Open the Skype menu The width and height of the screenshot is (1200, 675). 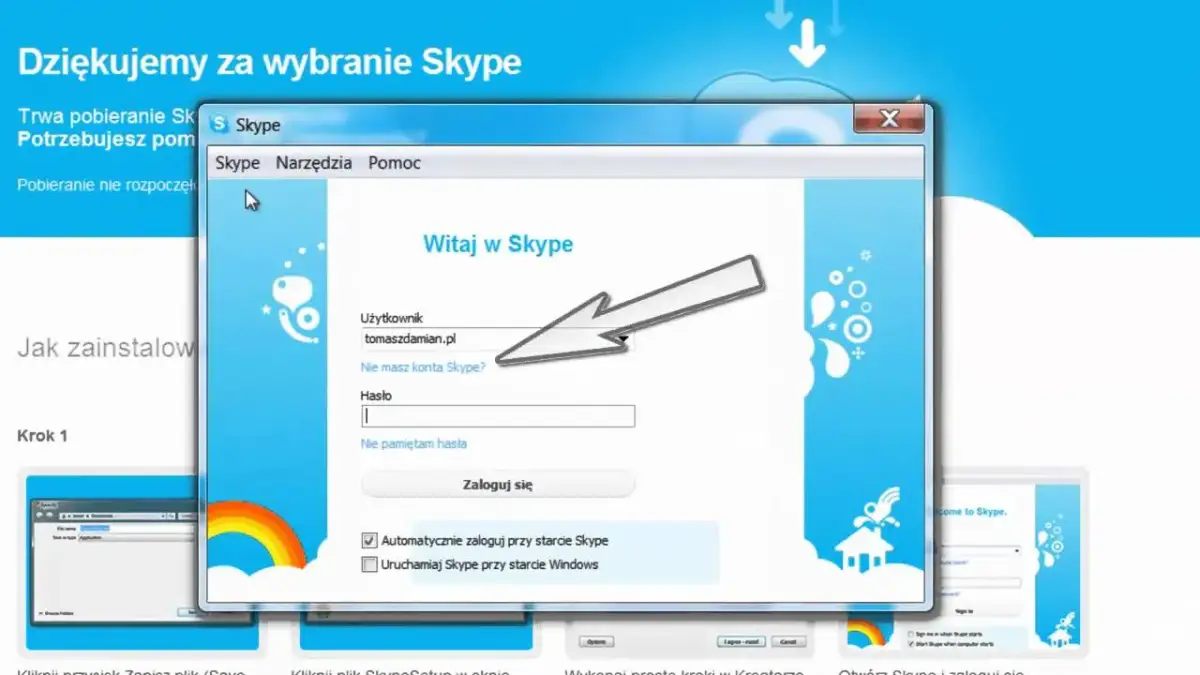[237, 162]
